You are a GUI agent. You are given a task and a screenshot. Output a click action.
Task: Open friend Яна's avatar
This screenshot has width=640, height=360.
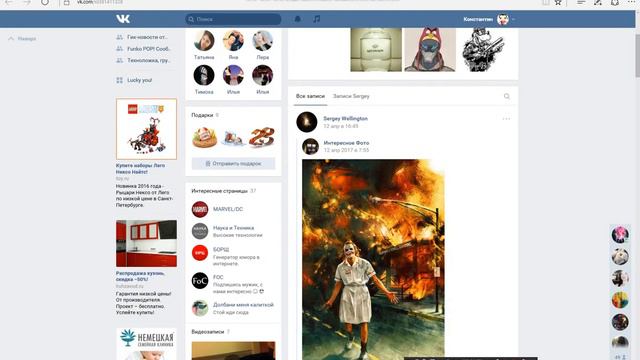coord(233,40)
